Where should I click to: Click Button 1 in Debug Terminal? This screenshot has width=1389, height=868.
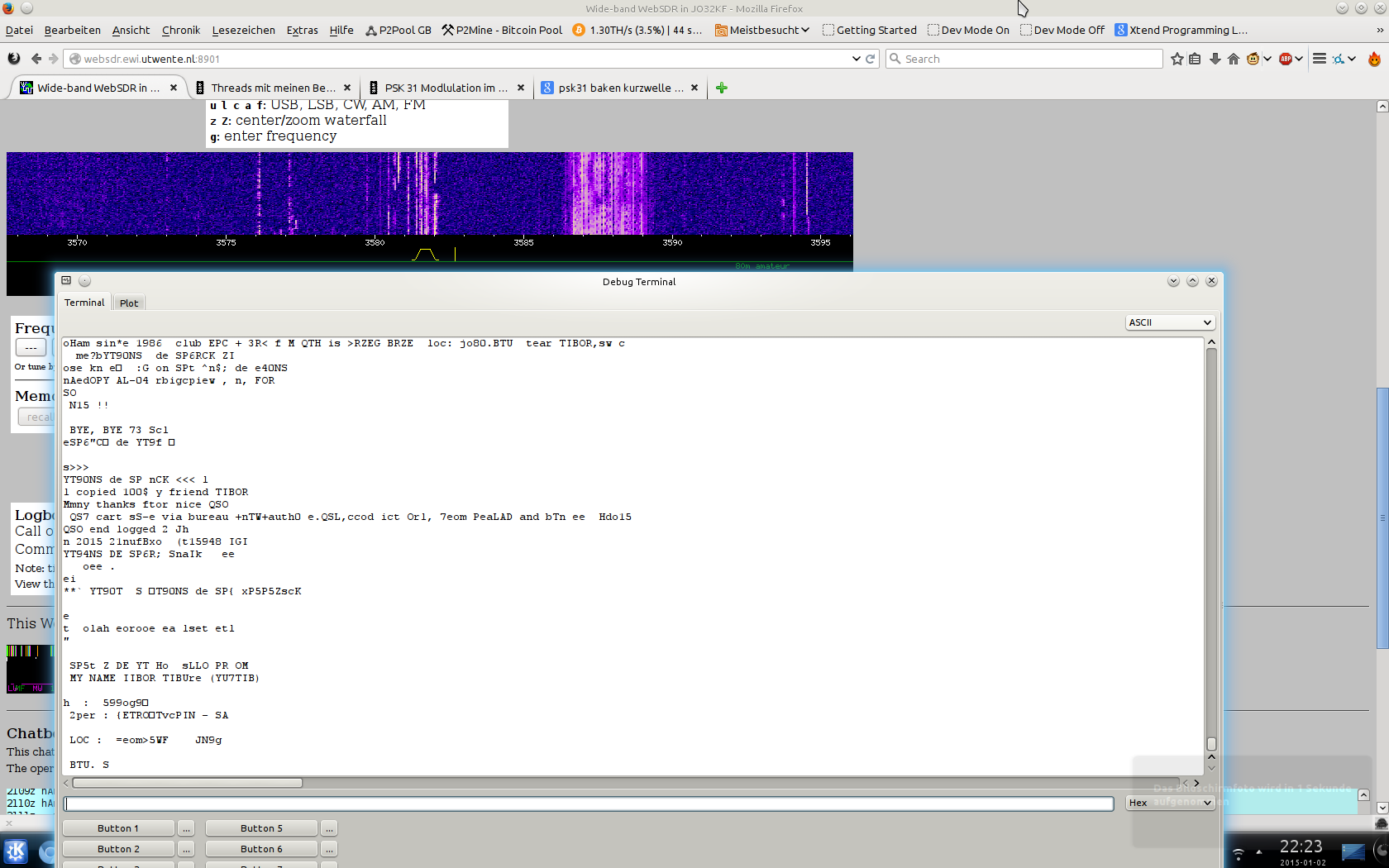tap(118, 827)
